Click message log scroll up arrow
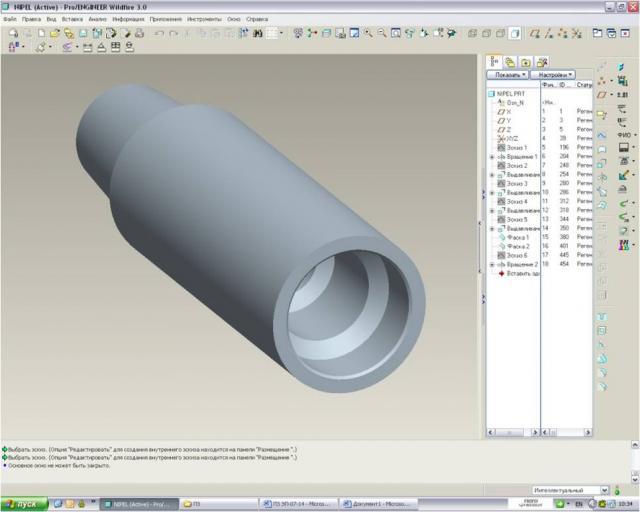Screen dimensions: 640x512 [x=635, y=445]
